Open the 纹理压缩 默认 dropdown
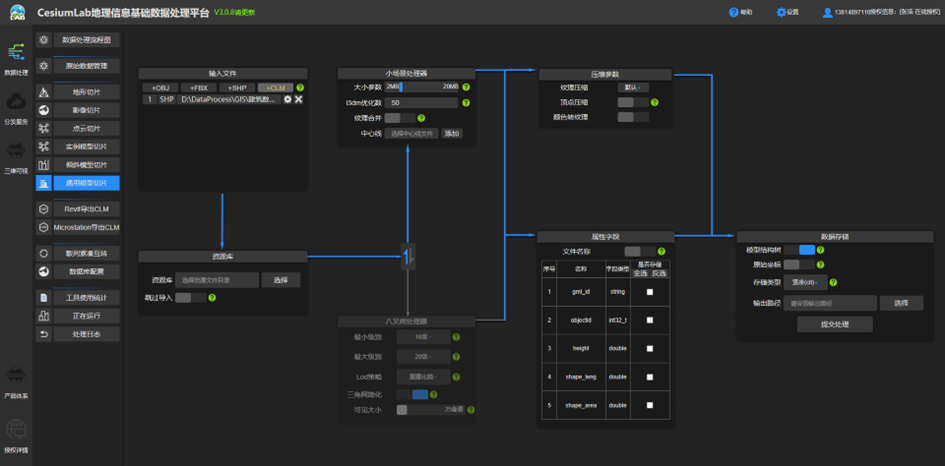Viewport: 945px width, 466px height. click(x=633, y=88)
